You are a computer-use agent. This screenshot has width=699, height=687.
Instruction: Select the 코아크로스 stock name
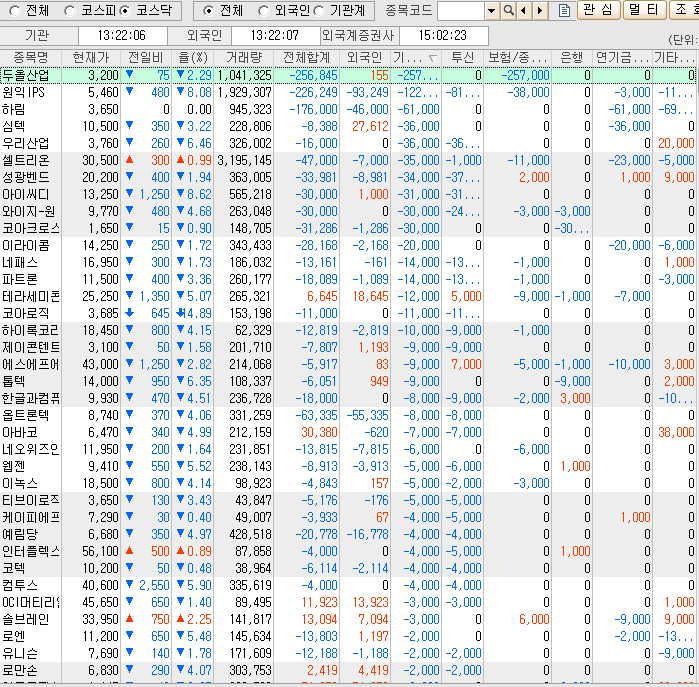pyautogui.click(x=31, y=228)
